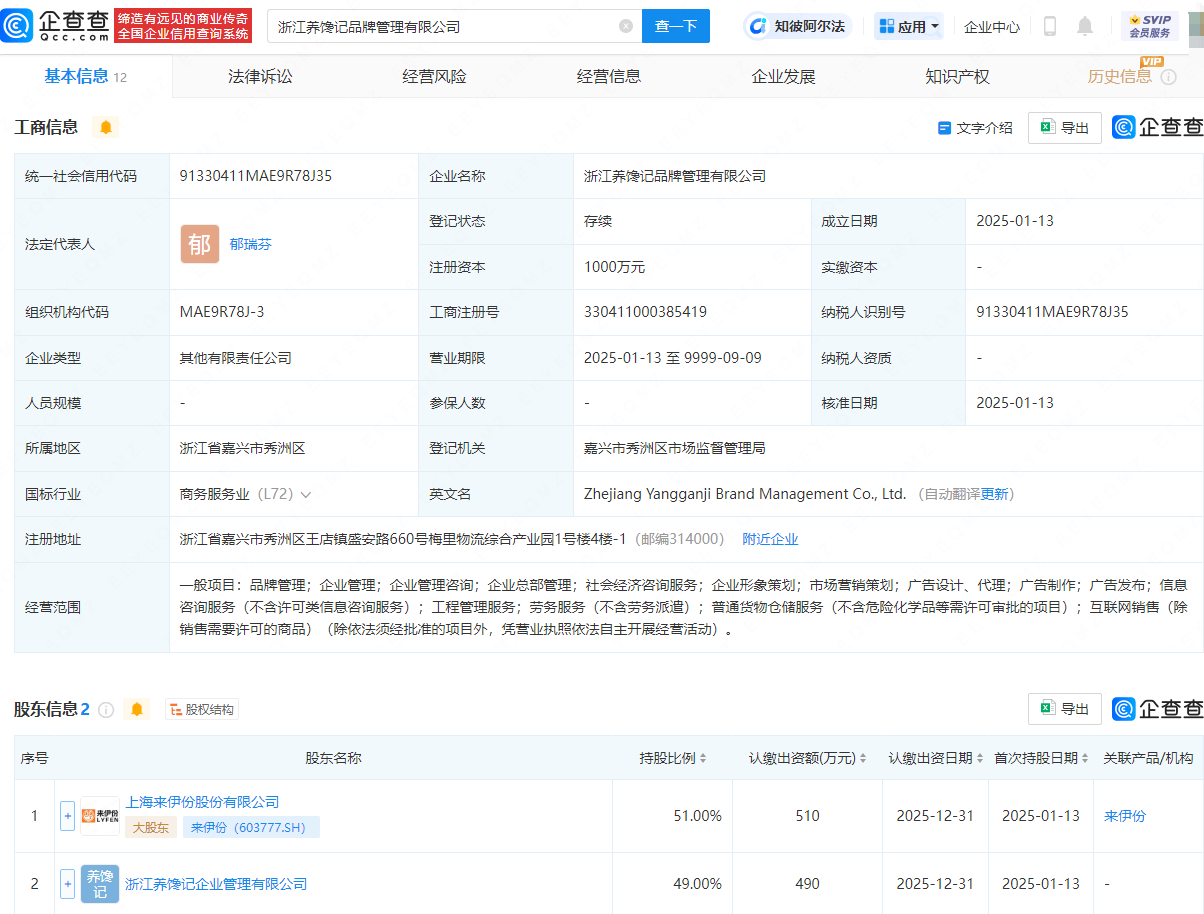Export 股东信息 with the 导出 button
The image size is (1204, 914).
click(x=1065, y=709)
